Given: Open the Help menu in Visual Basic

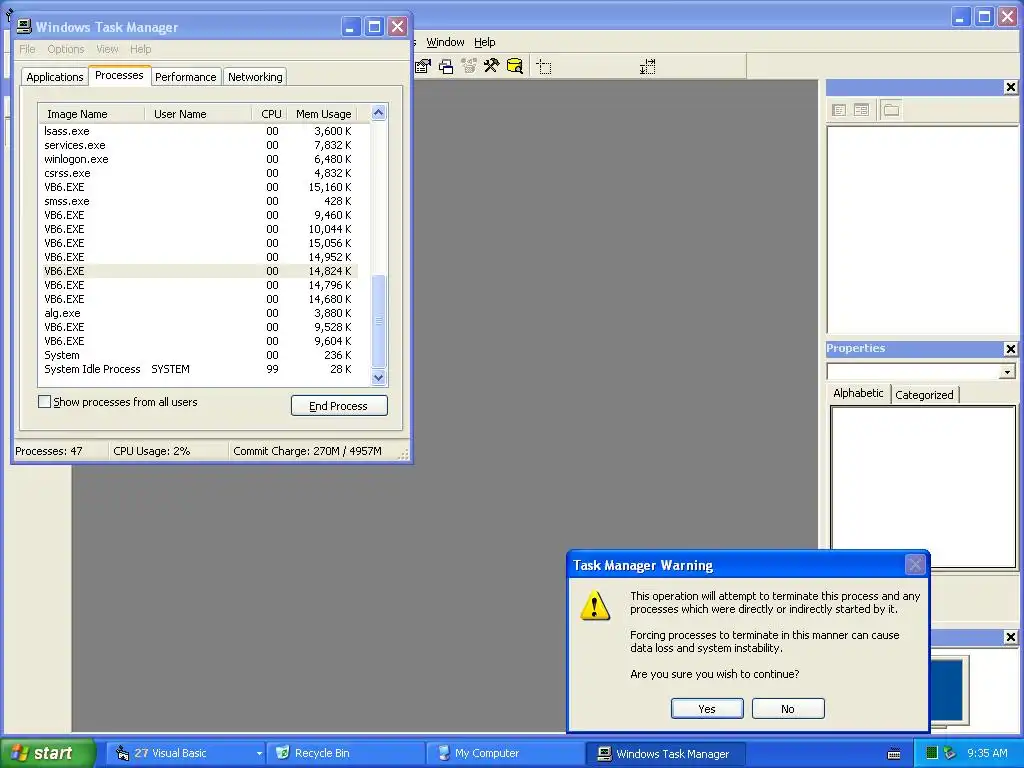Looking at the screenshot, I should point(485,42).
